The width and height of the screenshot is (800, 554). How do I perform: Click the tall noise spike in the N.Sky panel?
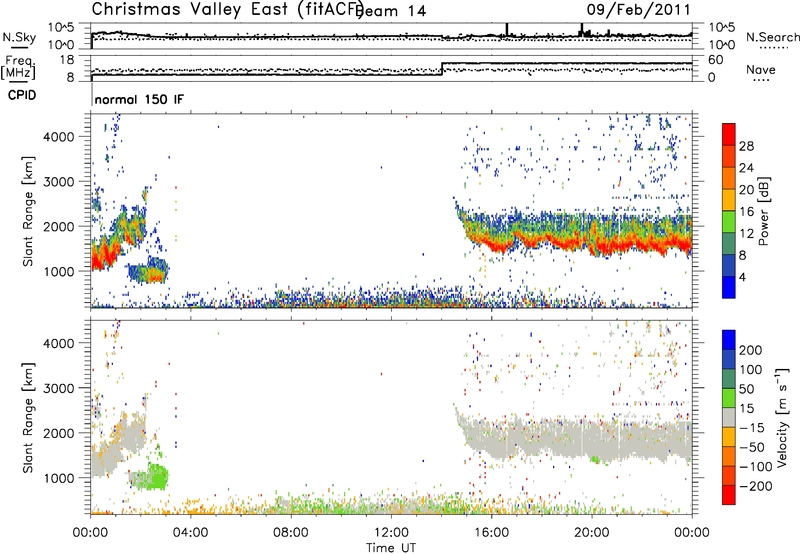coord(507,30)
